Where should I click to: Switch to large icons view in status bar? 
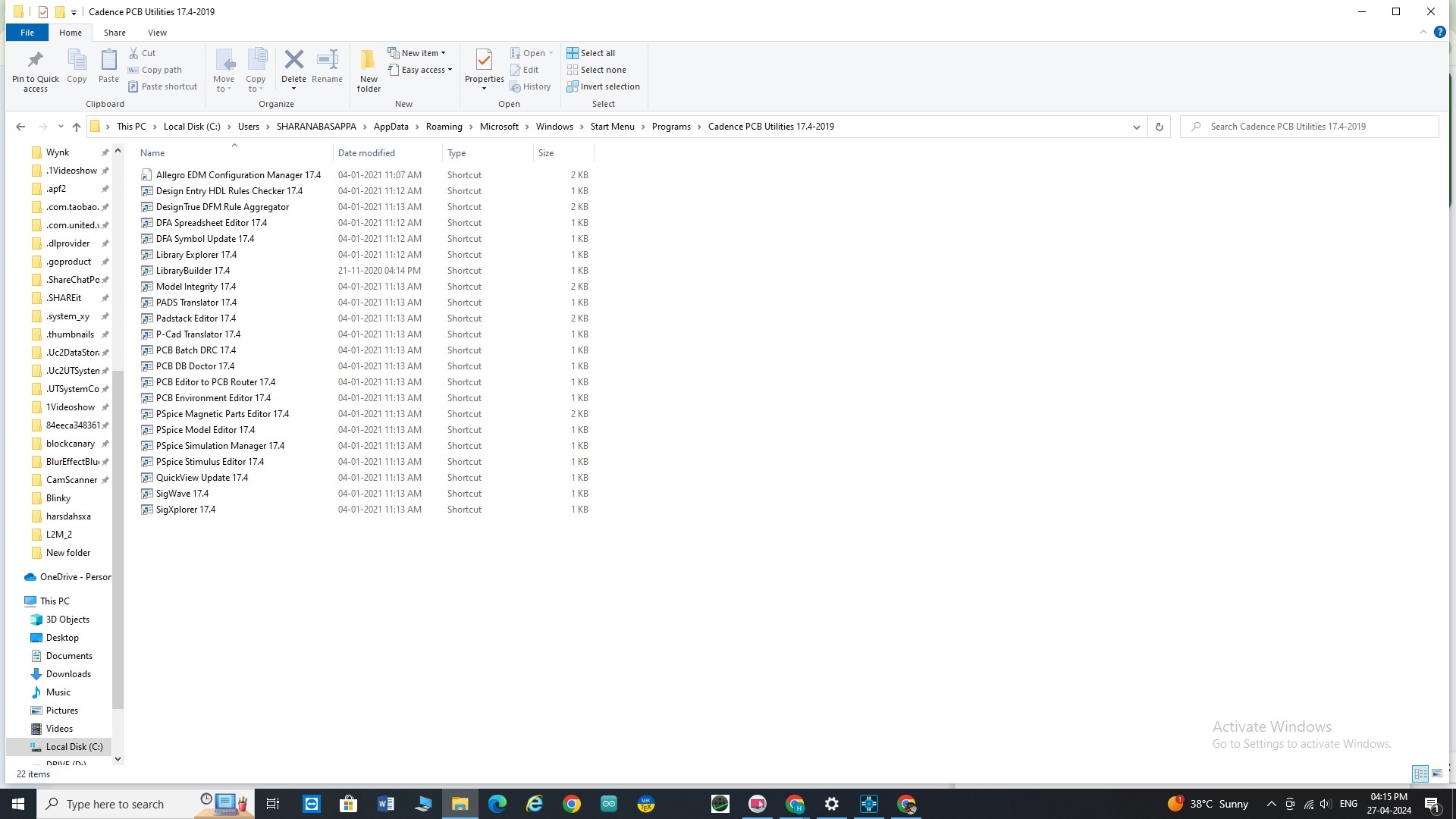pos(1437,773)
